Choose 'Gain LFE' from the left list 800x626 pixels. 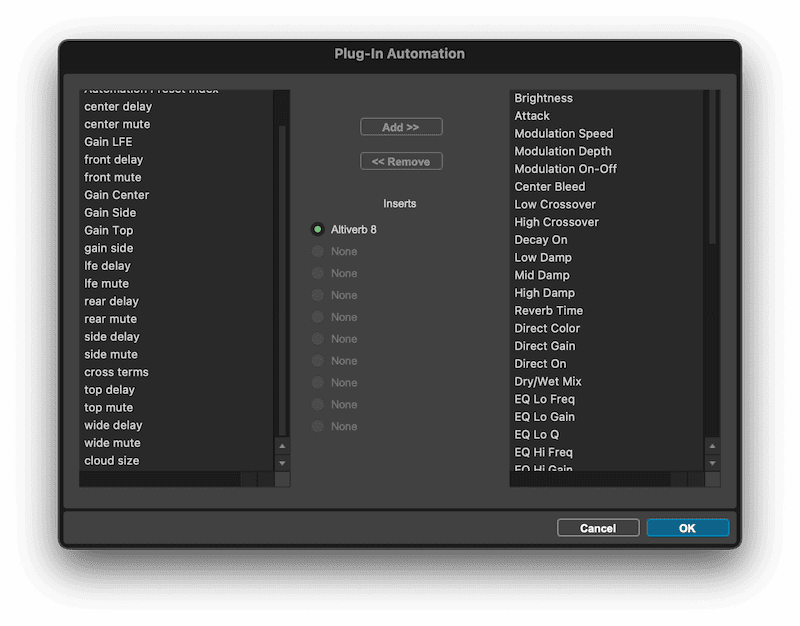(x=108, y=142)
